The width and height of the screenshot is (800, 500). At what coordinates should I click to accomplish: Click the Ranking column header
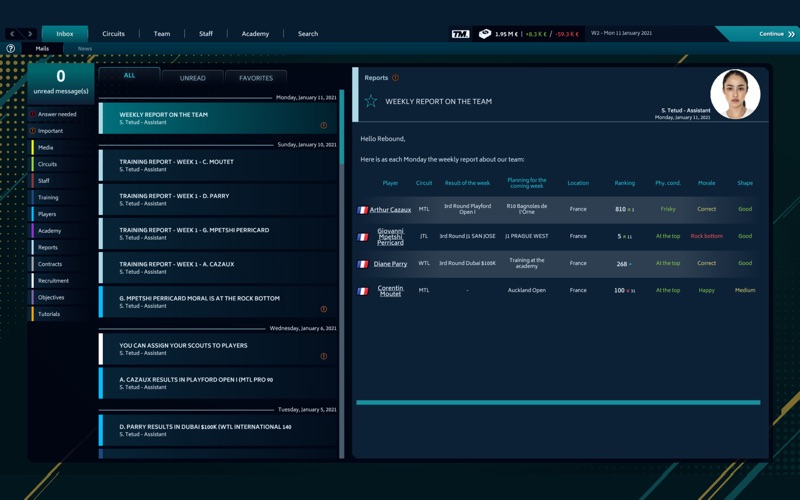point(624,183)
